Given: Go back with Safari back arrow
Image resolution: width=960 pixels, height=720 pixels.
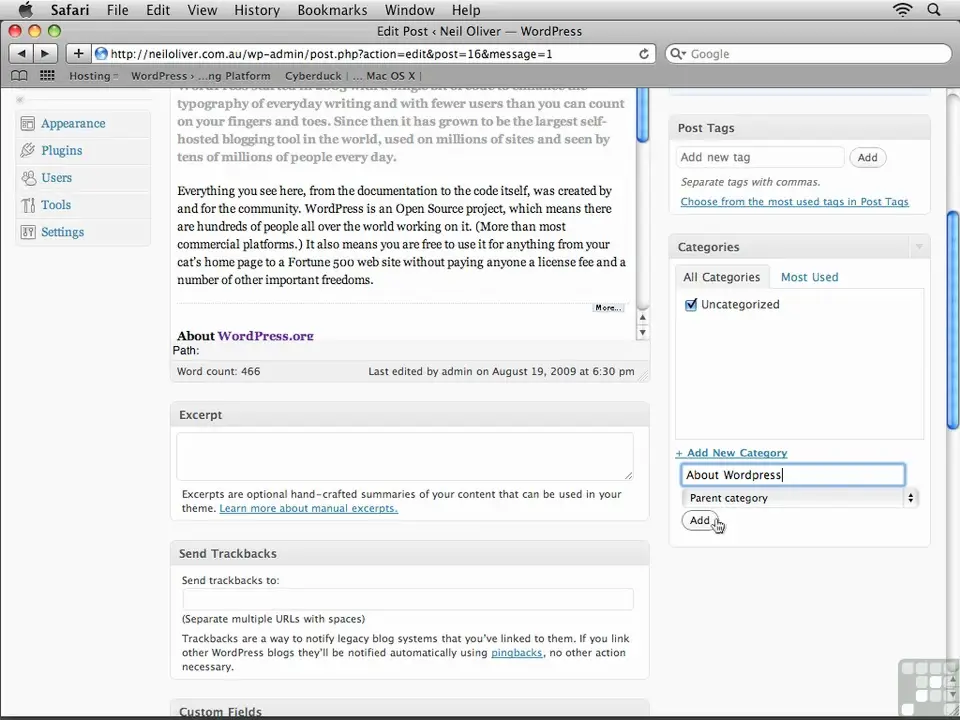Looking at the screenshot, I should pos(21,54).
